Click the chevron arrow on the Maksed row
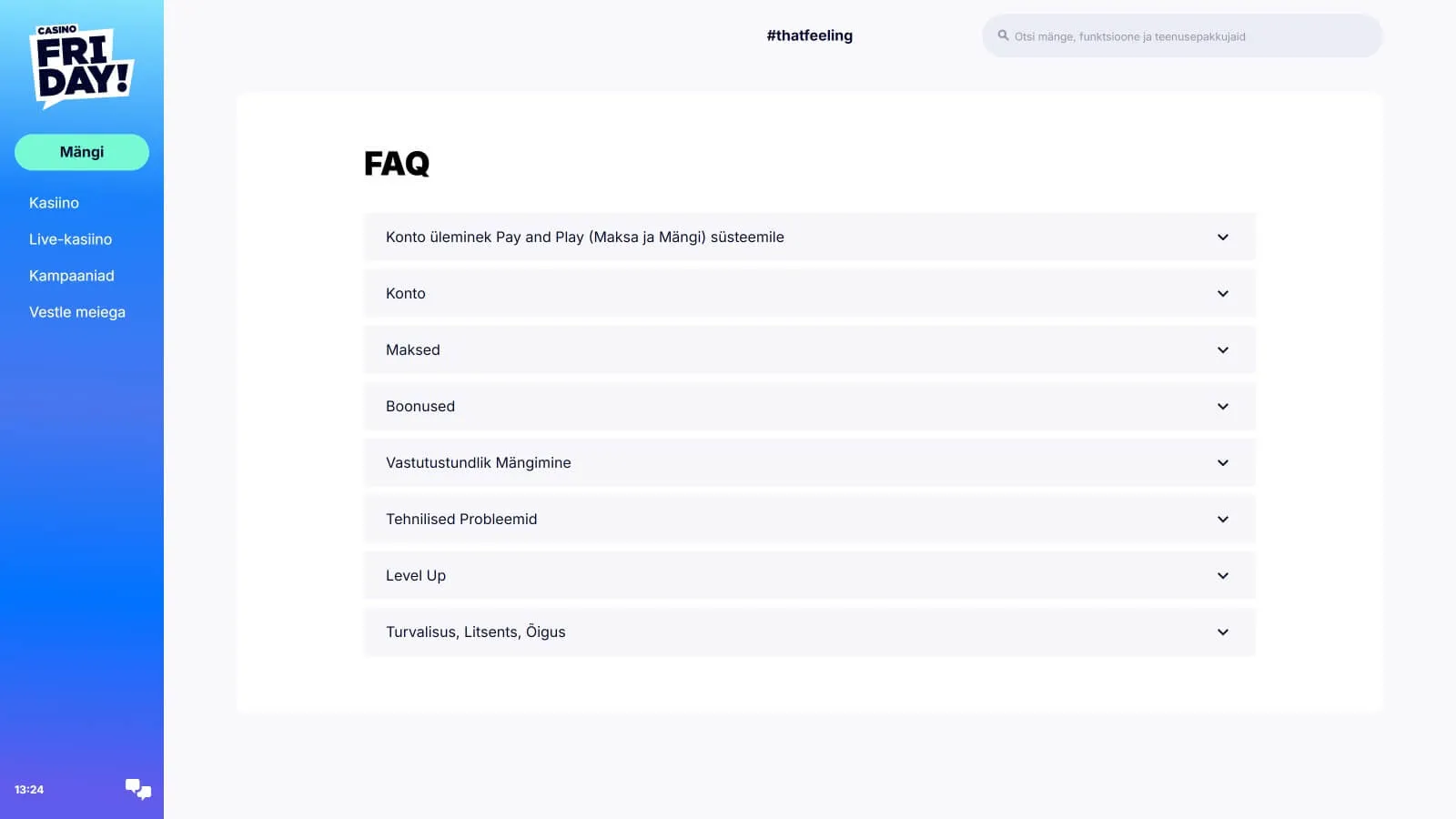Image resolution: width=1456 pixels, height=819 pixels. pos(1223,350)
